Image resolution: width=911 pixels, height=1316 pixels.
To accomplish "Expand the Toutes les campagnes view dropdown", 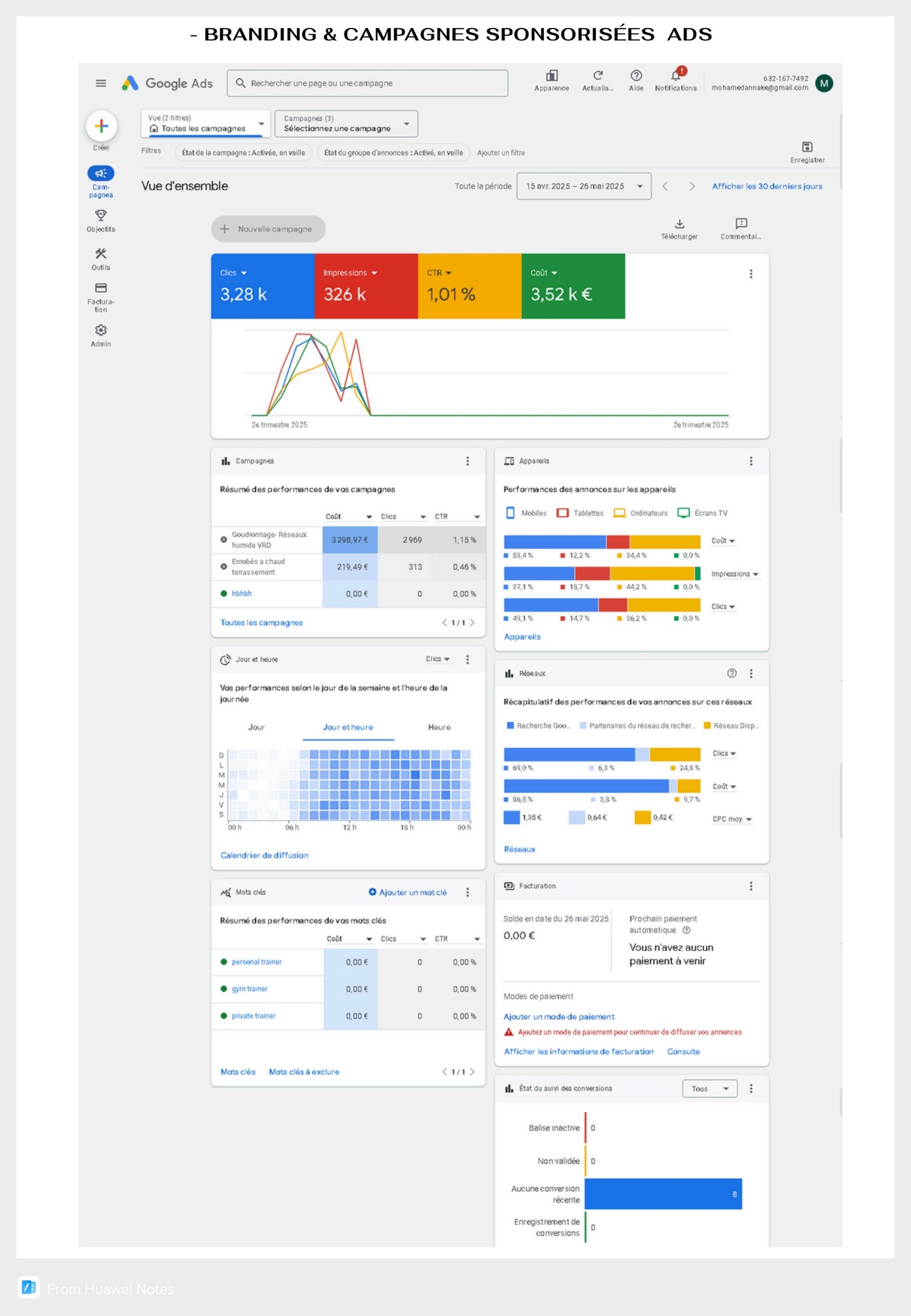I will (206, 124).
